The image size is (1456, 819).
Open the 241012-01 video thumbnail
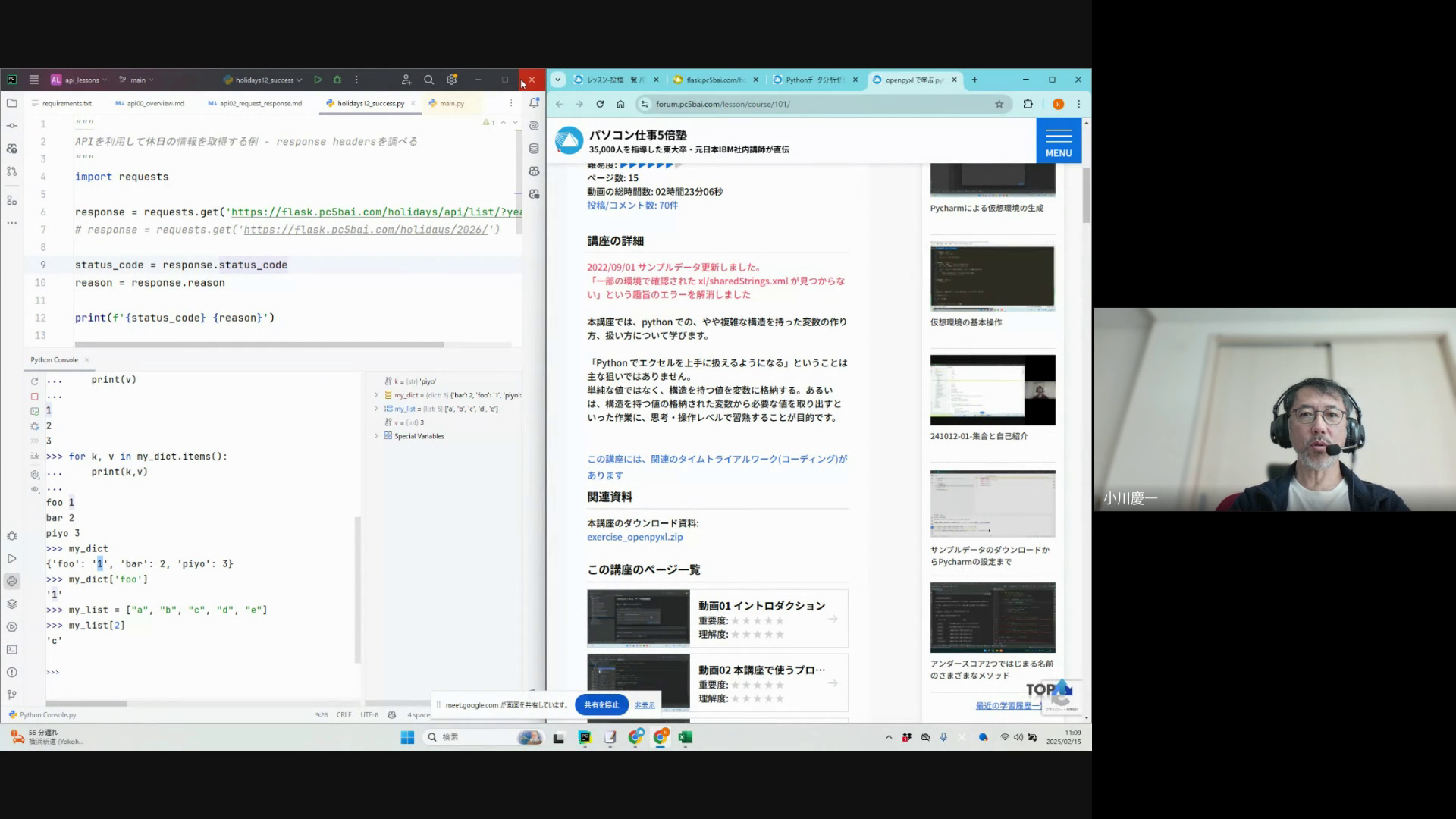(x=992, y=390)
